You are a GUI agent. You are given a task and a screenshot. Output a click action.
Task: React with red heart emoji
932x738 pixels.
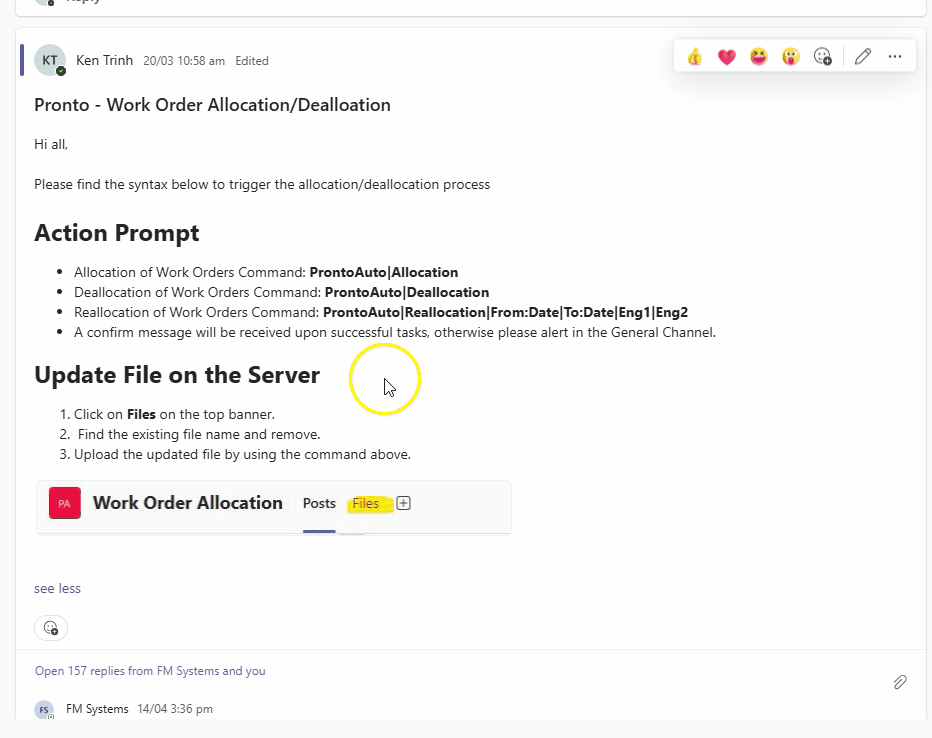(x=726, y=57)
